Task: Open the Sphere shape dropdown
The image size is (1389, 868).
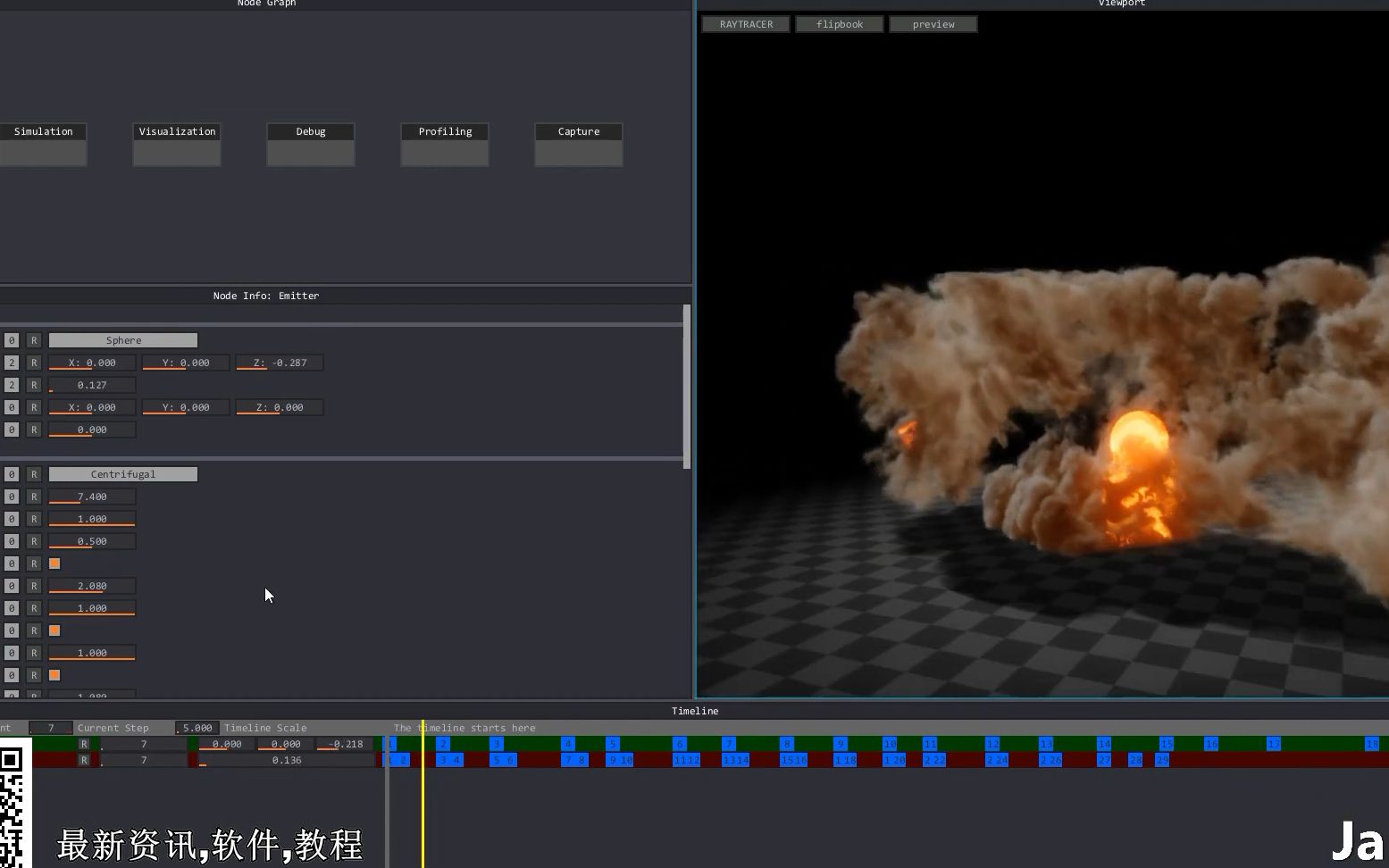Action: tap(123, 340)
